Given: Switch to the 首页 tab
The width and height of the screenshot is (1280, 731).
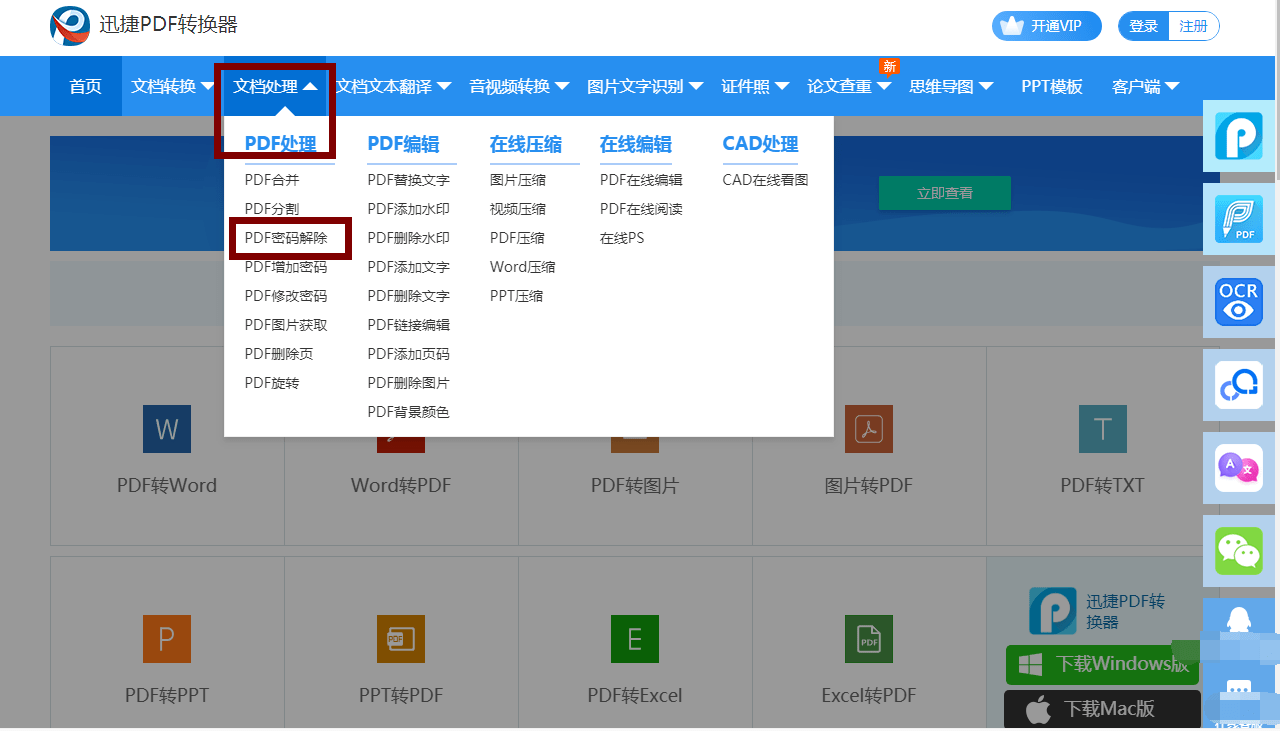Looking at the screenshot, I should pyautogui.click(x=84, y=86).
